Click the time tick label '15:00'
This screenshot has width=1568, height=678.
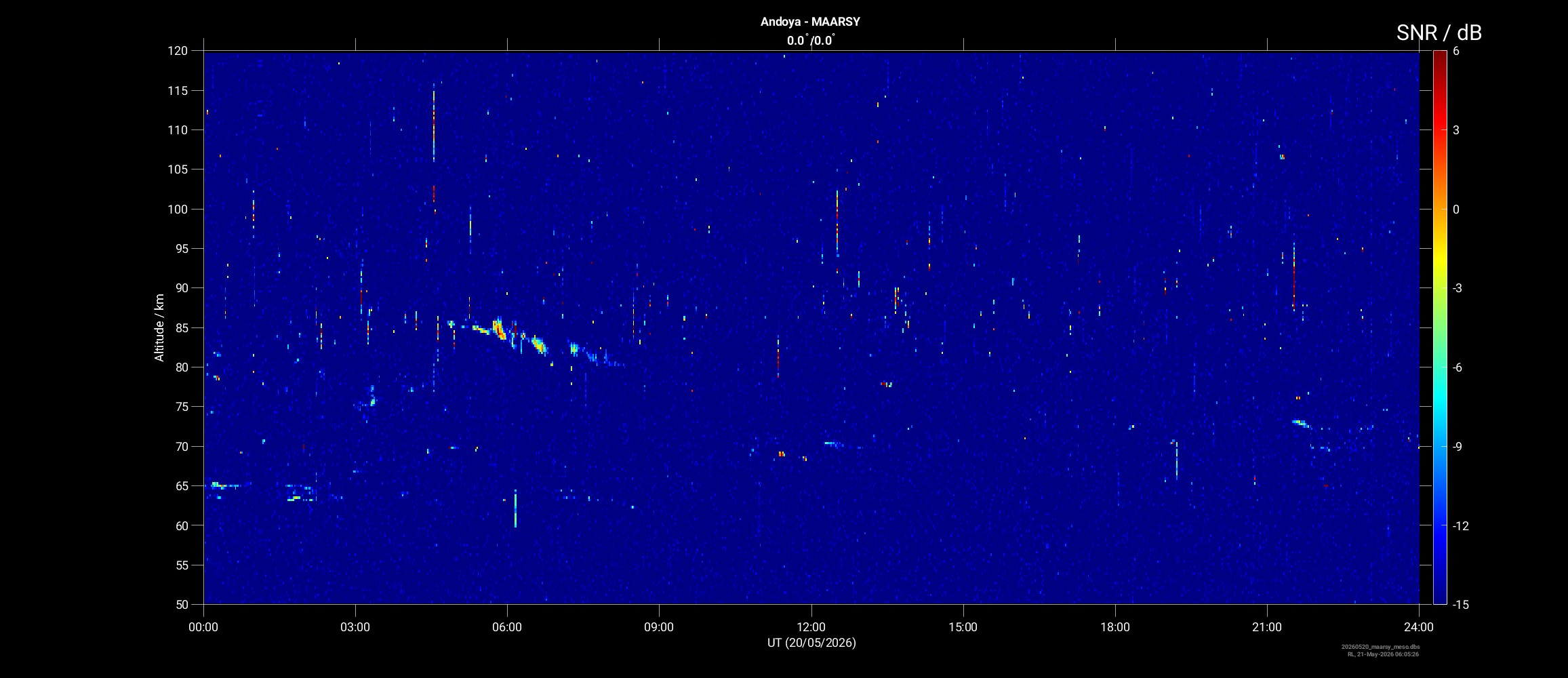963,627
